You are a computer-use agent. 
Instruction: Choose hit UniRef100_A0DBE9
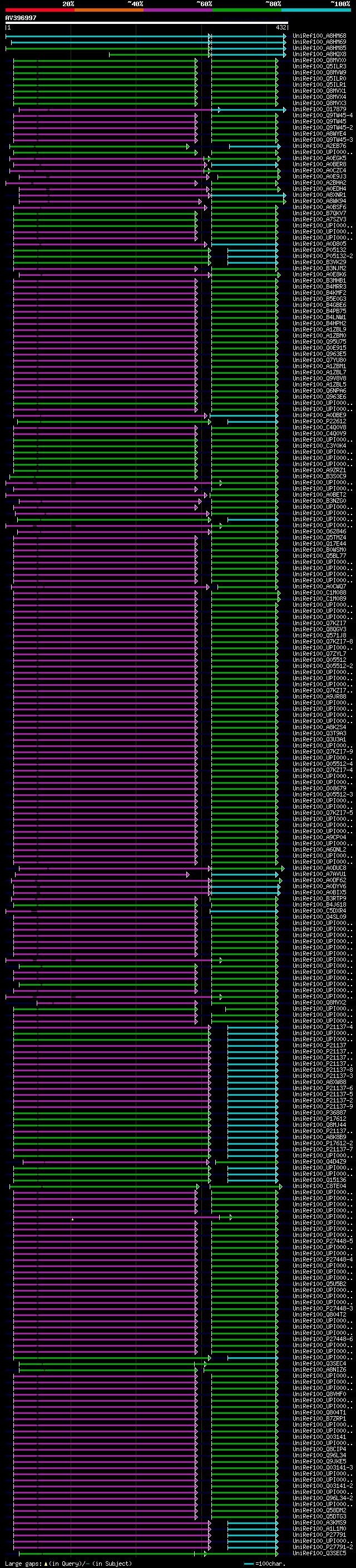pyautogui.click(x=319, y=415)
